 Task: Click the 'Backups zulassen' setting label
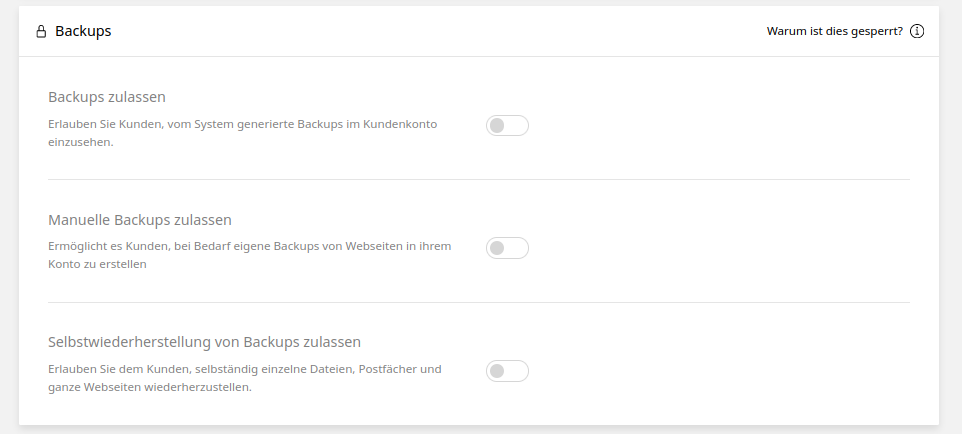107,97
